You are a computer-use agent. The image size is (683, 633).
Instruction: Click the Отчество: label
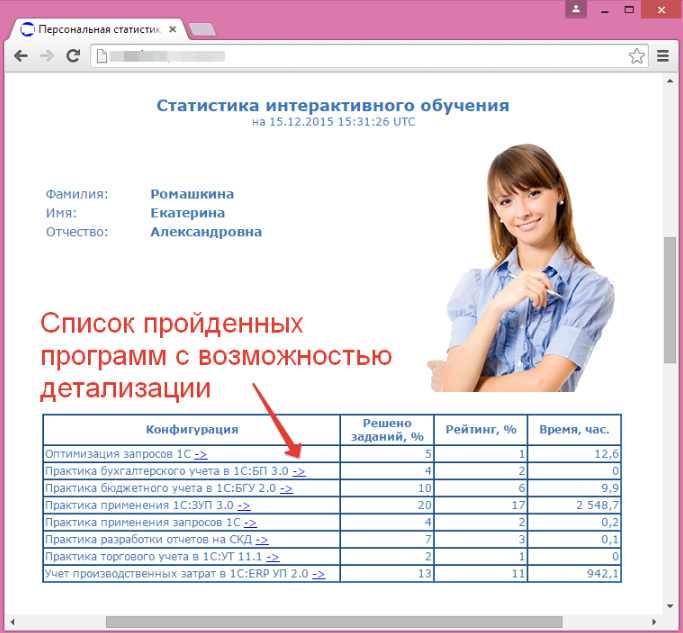pos(77,232)
